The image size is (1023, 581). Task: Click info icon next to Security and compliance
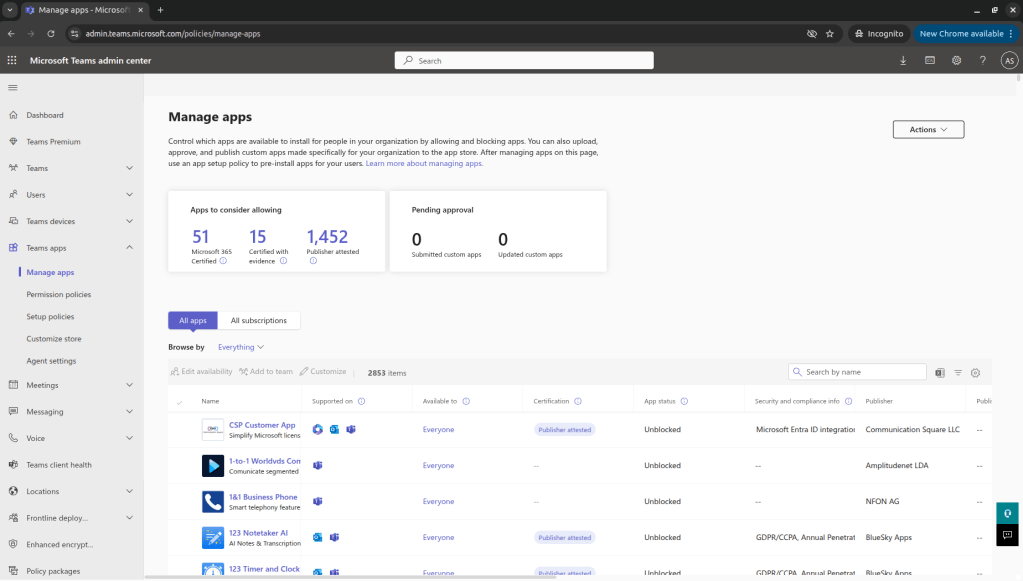coord(849,402)
